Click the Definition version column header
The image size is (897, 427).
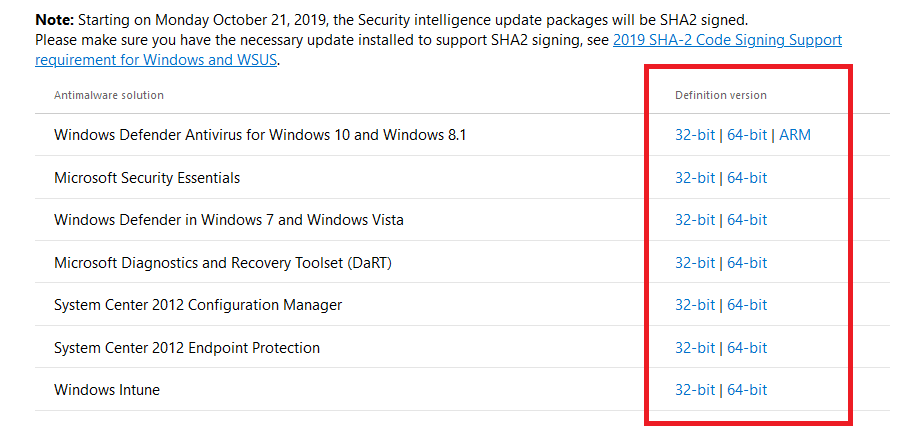[x=721, y=95]
